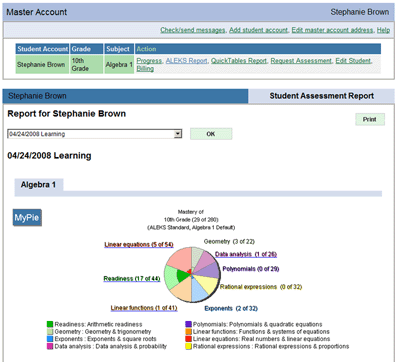Click the Subject column header

119,49
